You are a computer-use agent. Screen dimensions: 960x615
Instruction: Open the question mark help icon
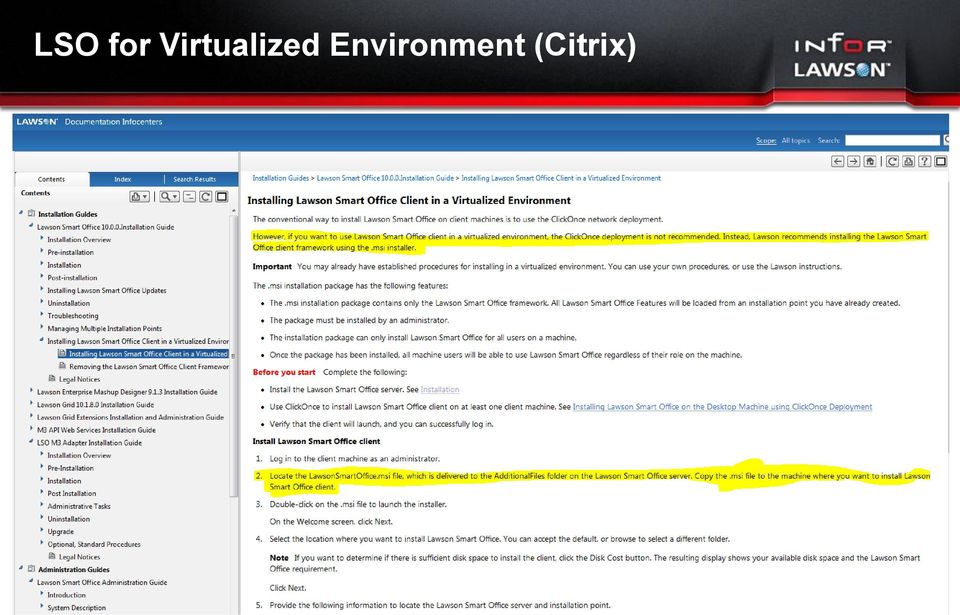(x=924, y=161)
